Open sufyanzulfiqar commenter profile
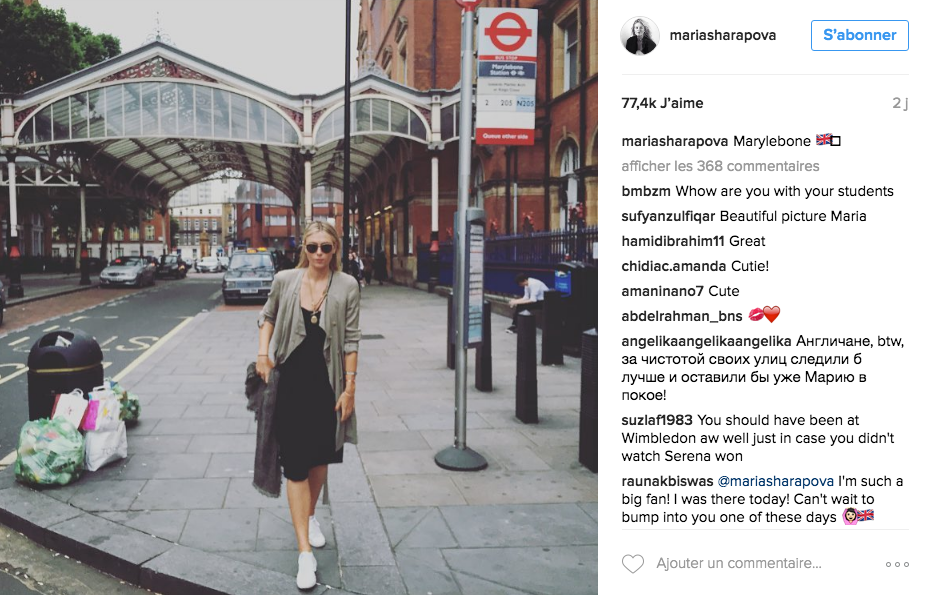This screenshot has width=933, height=595. [x=668, y=216]
